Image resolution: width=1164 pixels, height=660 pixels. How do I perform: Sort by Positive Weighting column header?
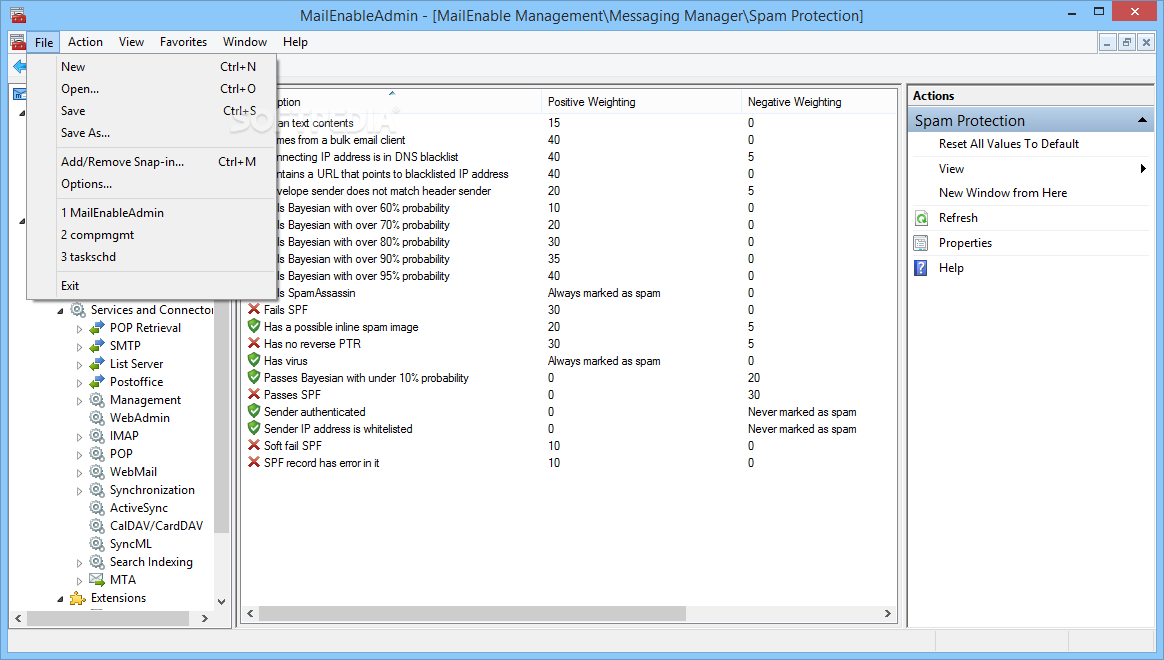coord(641,102)
